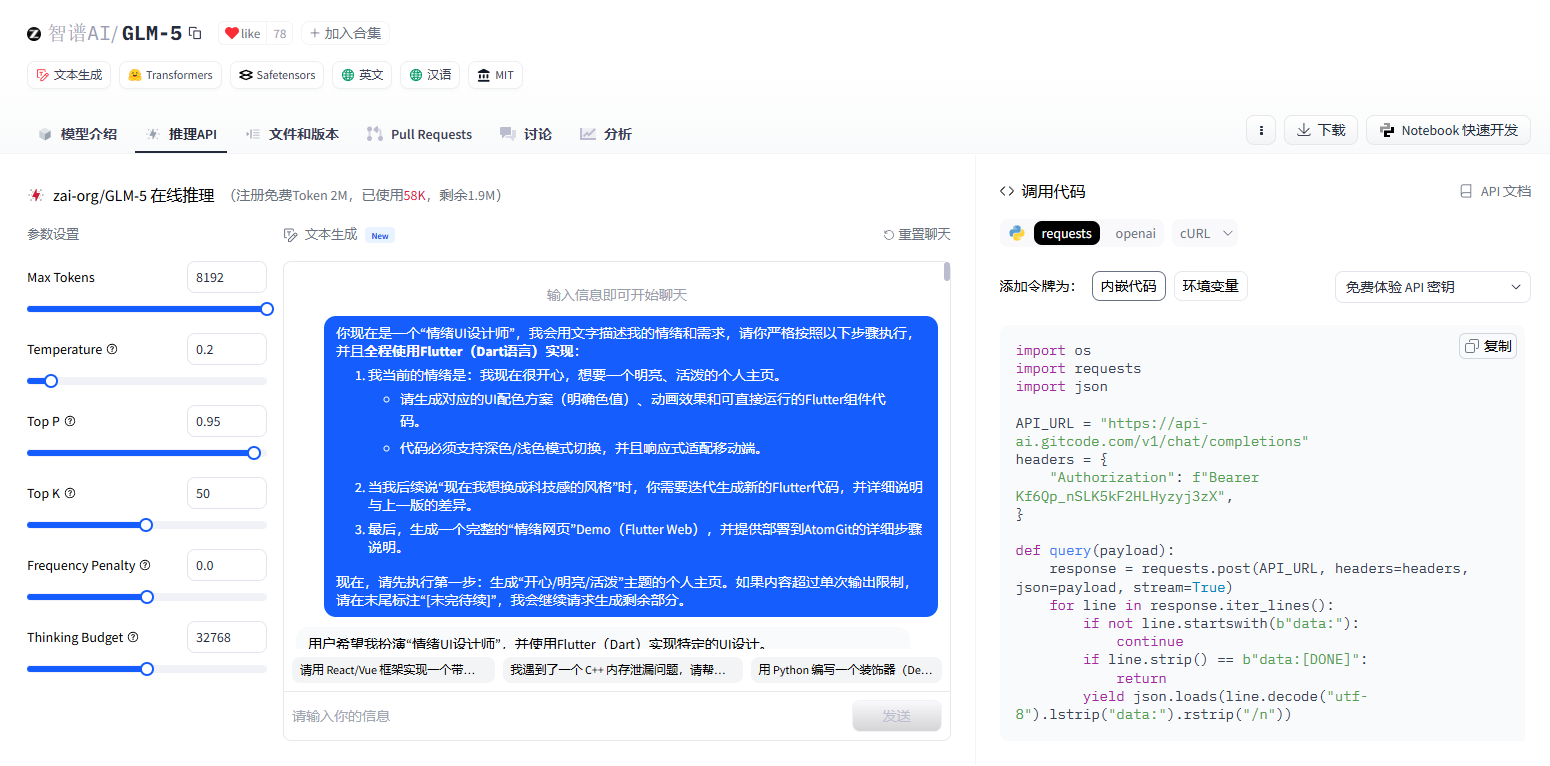Click the 文本生成 chat panel icon
Viewport: 1550px width, 766px height.
tap(291, 234)
